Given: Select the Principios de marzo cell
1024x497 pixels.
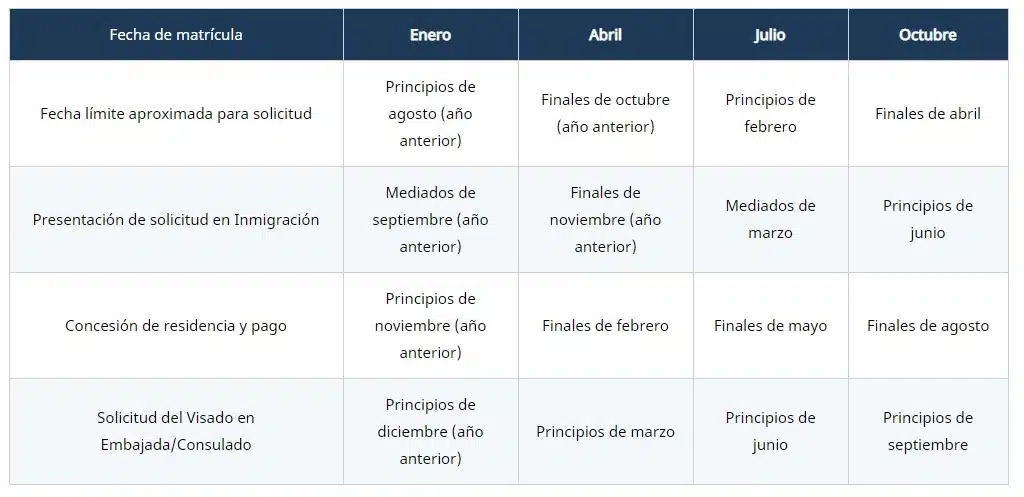Looking at the screenshot, I should pyautogui.click(x=605, y=431).
